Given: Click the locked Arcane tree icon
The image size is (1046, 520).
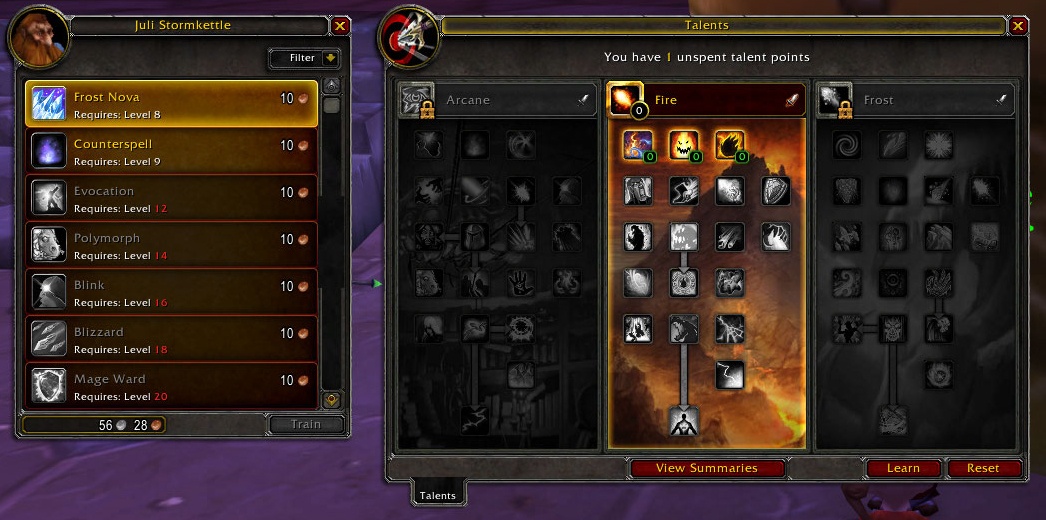Looking at the screenshot, I should (416, 100).
